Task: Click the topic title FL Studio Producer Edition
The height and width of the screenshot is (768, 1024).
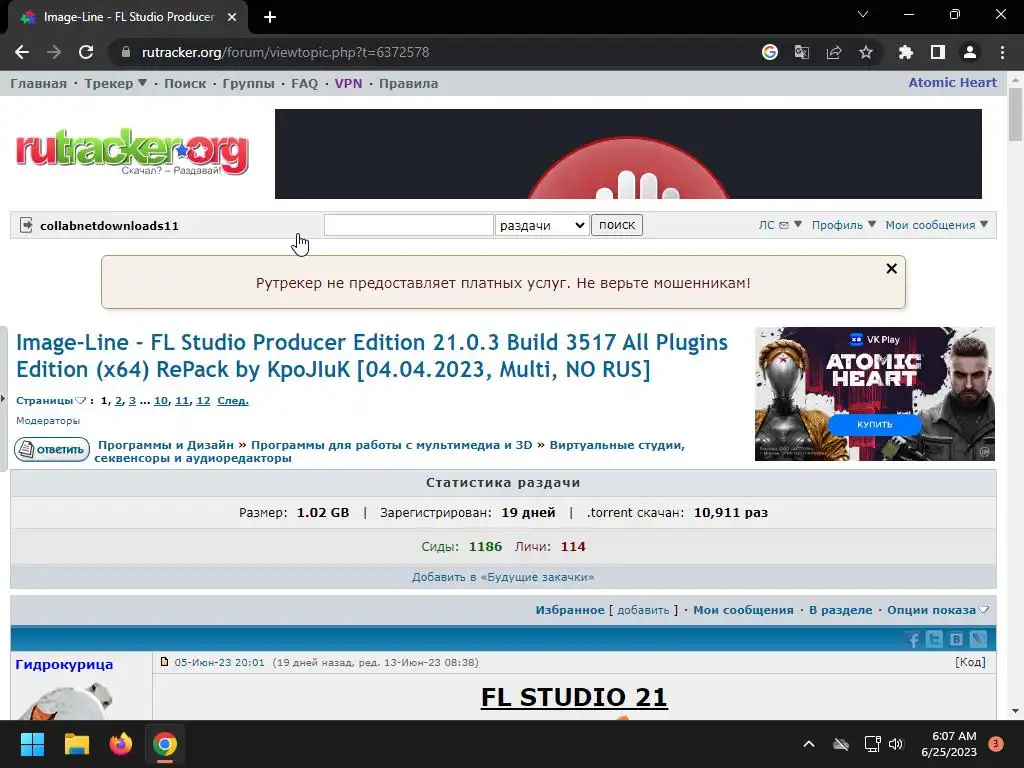Action: click(x=372, y=356)
